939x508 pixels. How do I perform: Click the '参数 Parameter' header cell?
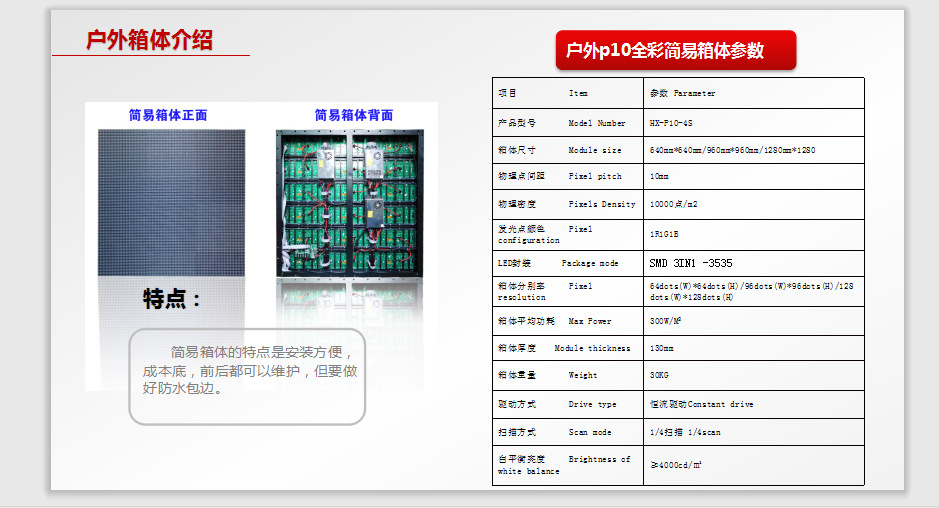coord(754,93)
